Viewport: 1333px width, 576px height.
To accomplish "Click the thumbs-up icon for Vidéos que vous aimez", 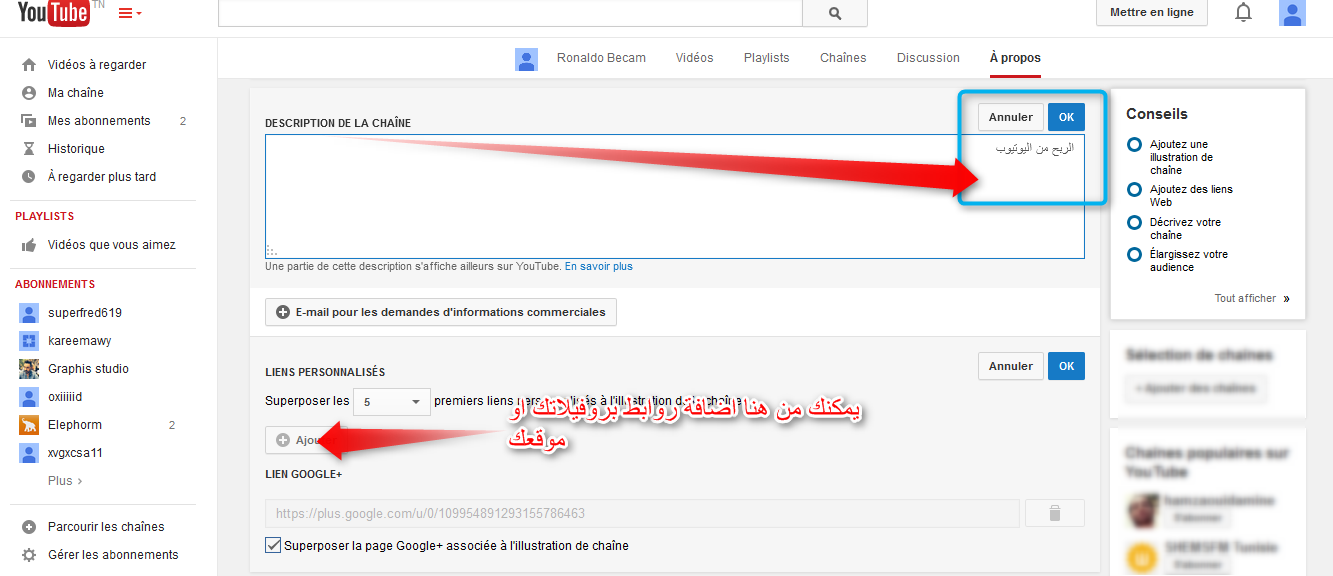I will (x=29, y=245).
